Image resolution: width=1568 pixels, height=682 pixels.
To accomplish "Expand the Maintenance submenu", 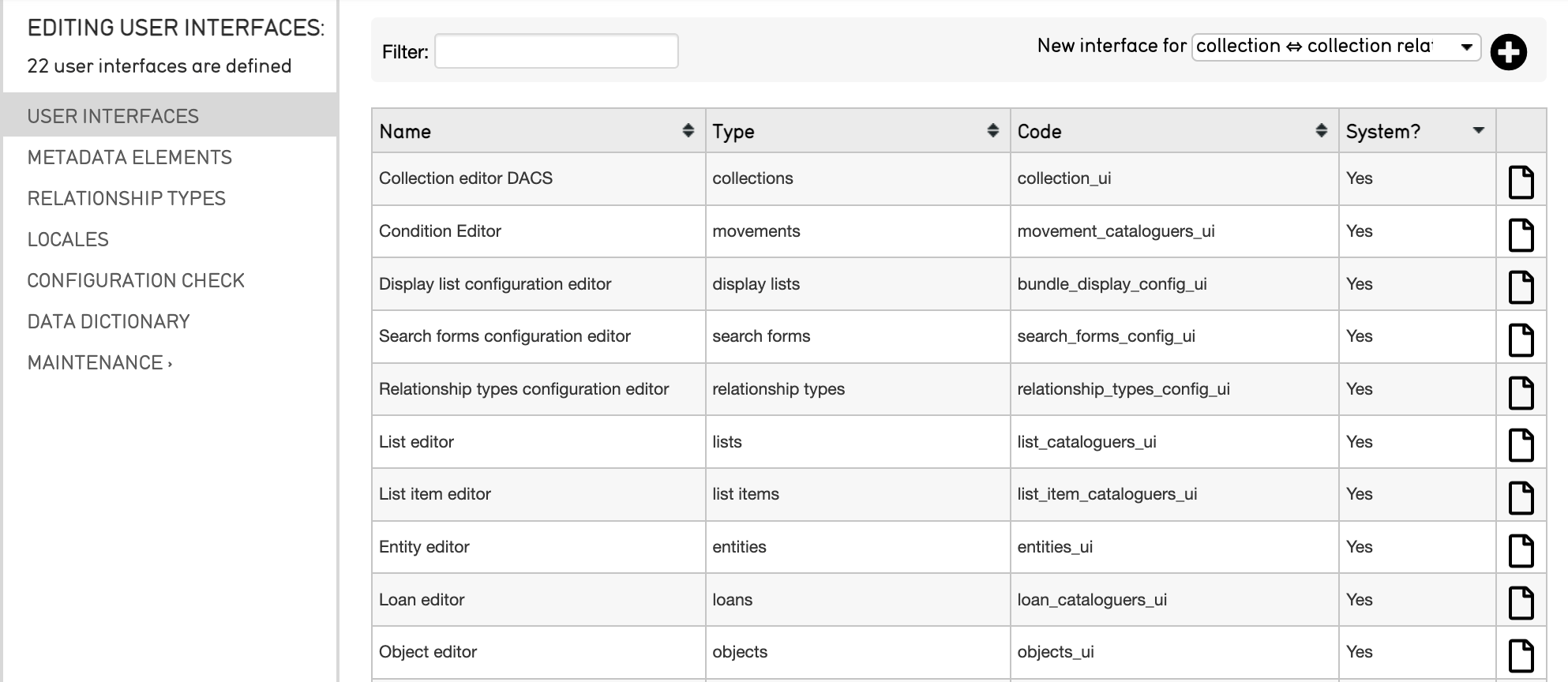I will pos(99,363).
